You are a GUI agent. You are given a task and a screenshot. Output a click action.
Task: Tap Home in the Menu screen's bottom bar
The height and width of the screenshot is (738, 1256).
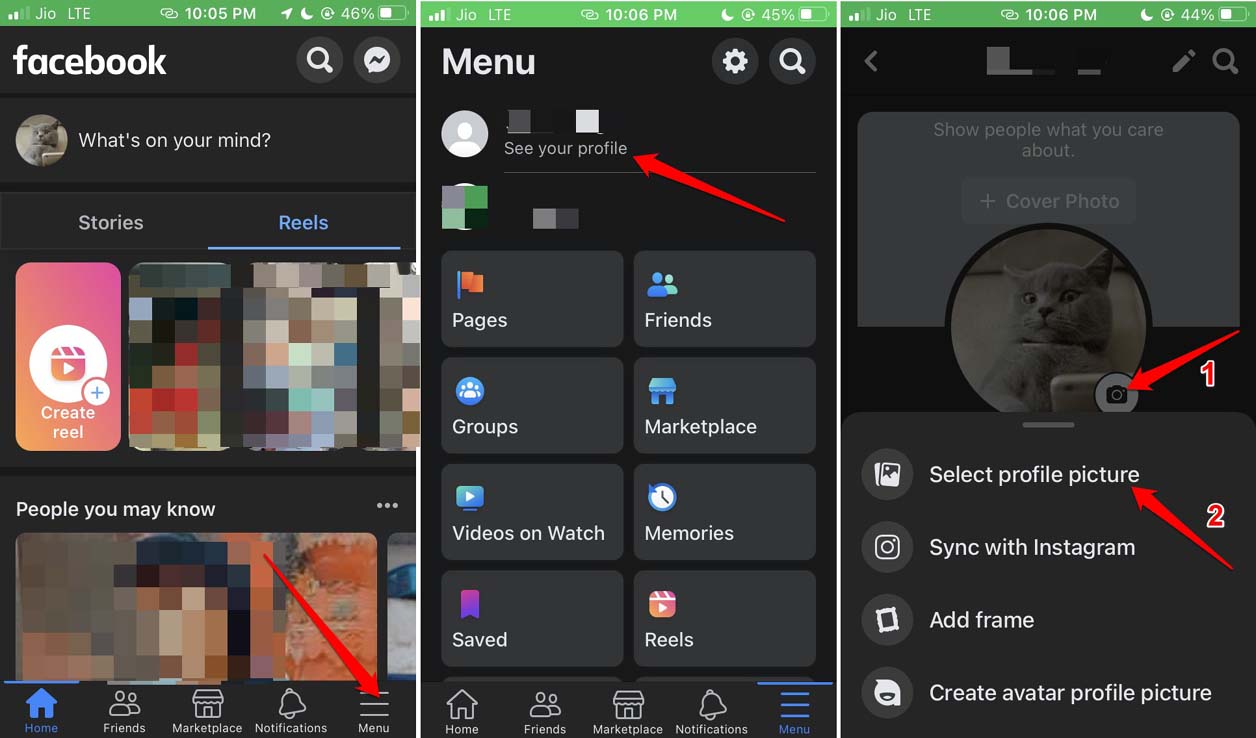click(x=462, y=711)
